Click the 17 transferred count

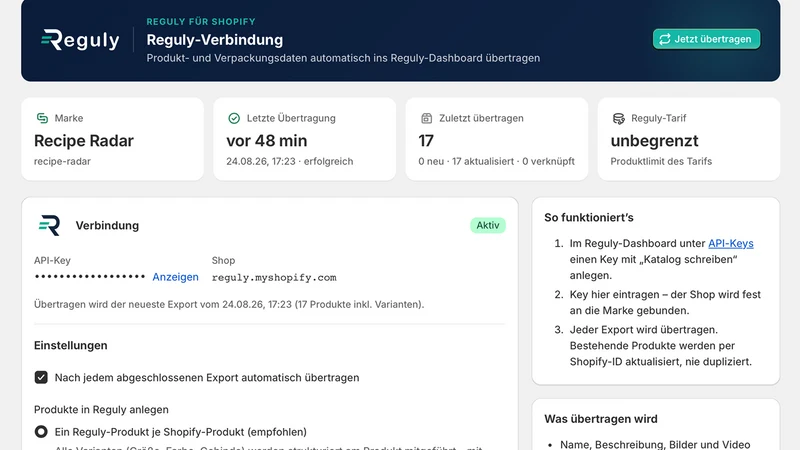(426, 140)
